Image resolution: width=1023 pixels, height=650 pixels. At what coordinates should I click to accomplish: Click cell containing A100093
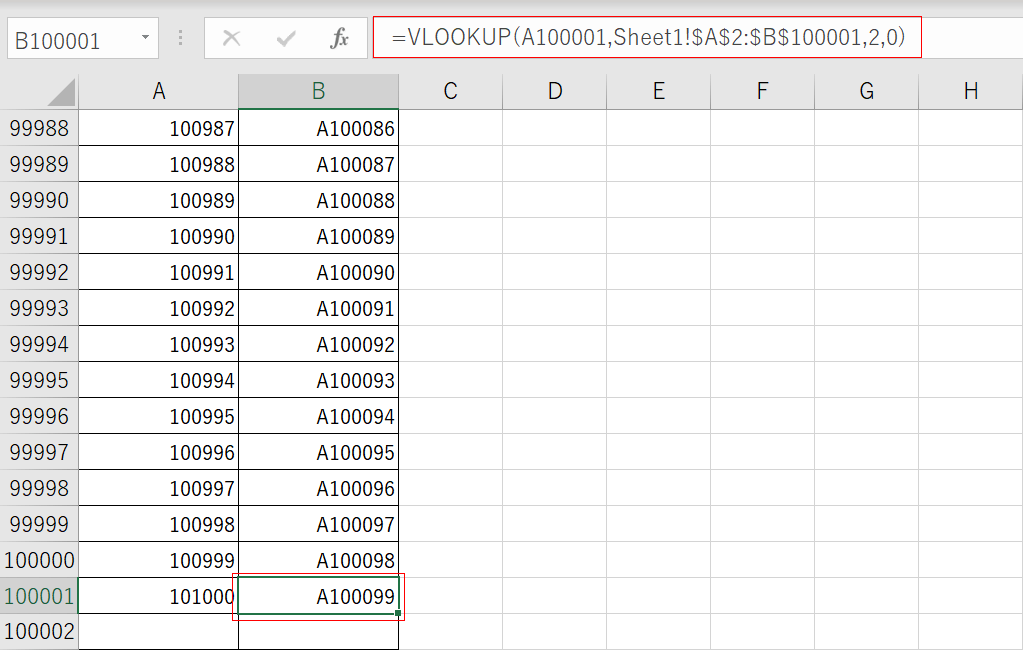tap(318, 380)
